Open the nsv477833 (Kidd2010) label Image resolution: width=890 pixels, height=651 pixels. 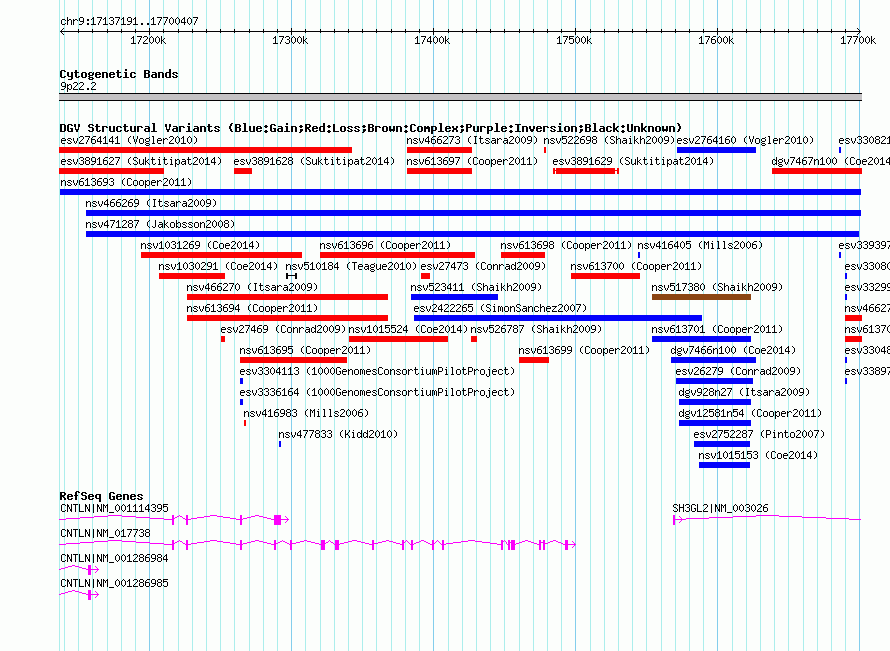[x=338, y=434]
